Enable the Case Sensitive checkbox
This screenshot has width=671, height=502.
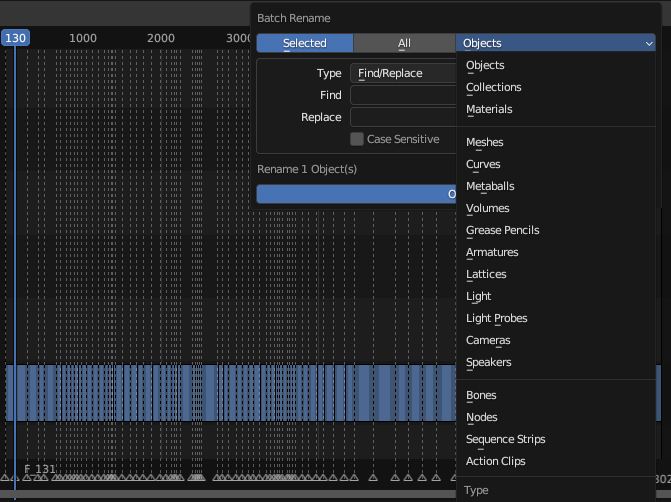(x=356, y=139)
